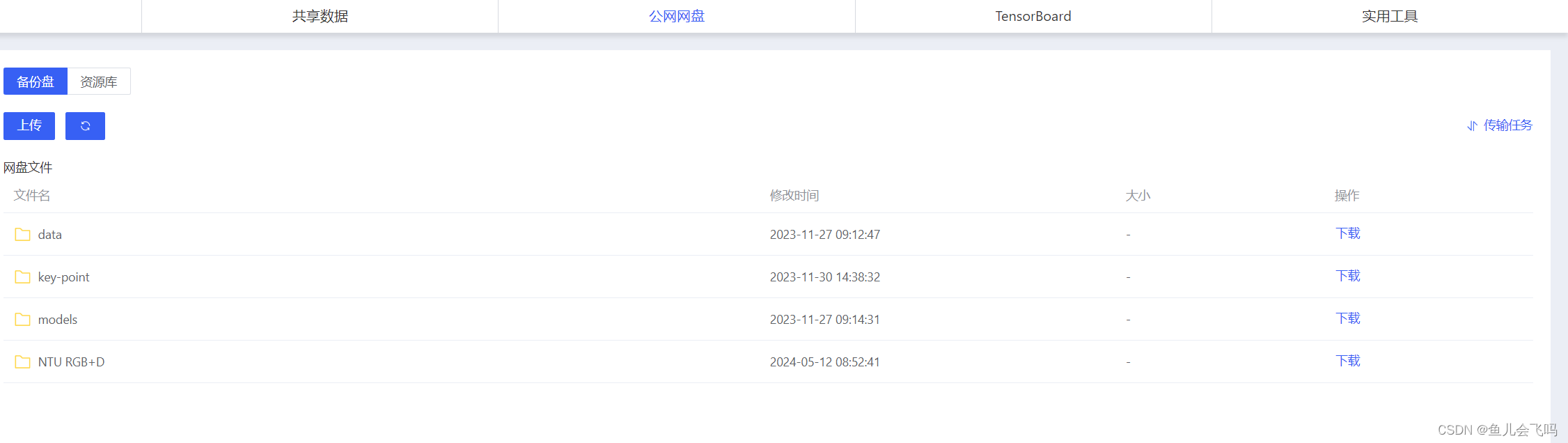
Task: Open the models folder name
Action: (58, 320)
